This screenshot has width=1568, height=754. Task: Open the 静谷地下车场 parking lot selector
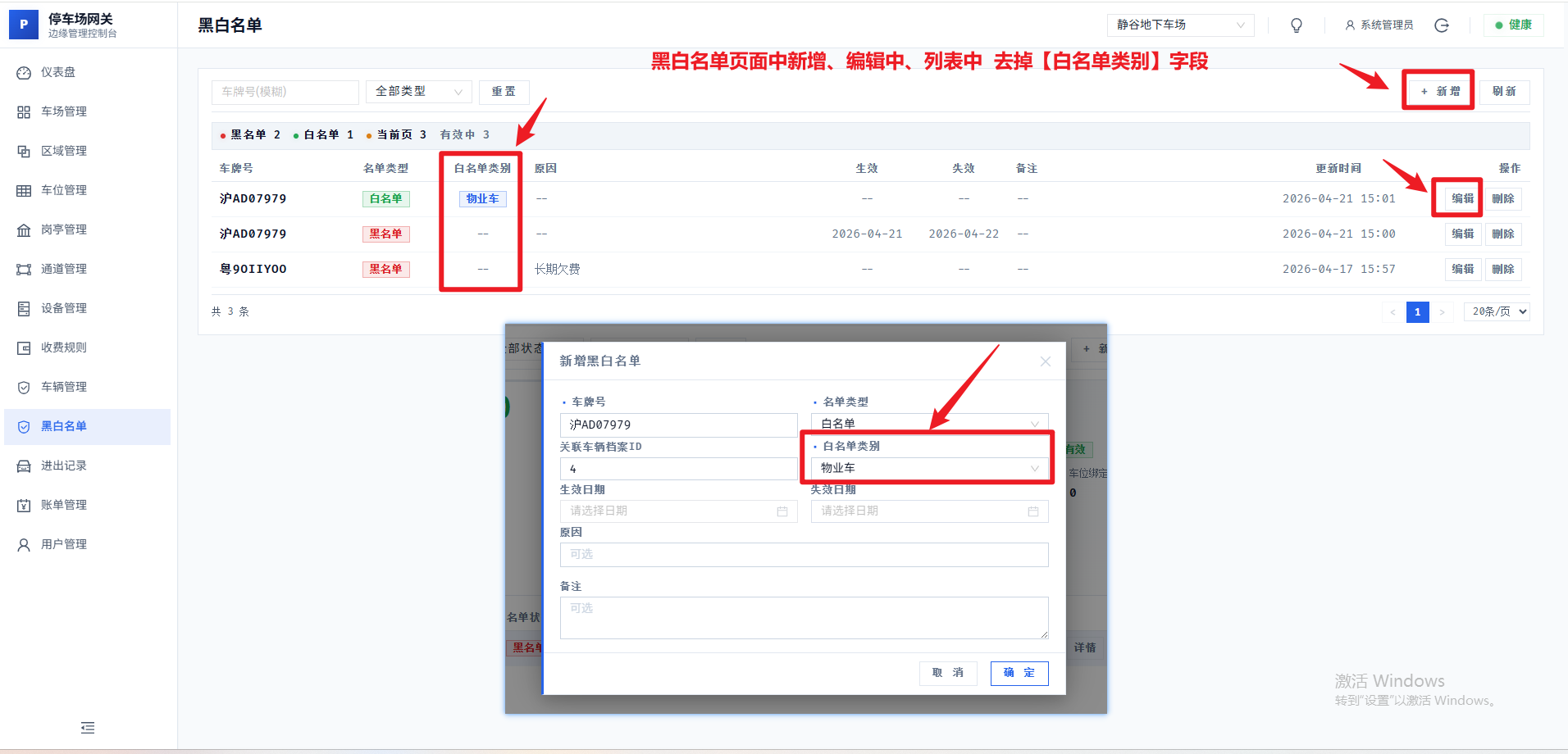(x=1180, y=25)
